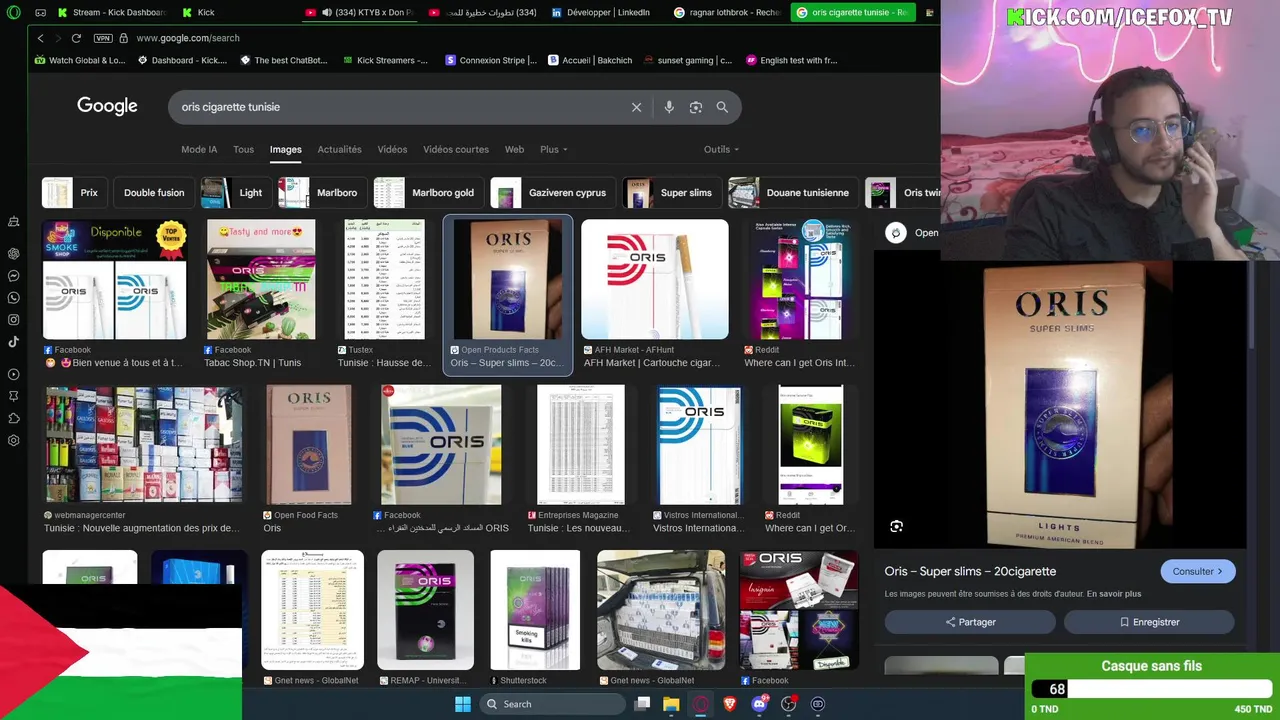Switch to the Vidéos courtes tab
Image resolution: width=1280 pixels, height=720 pixels.
456,149
